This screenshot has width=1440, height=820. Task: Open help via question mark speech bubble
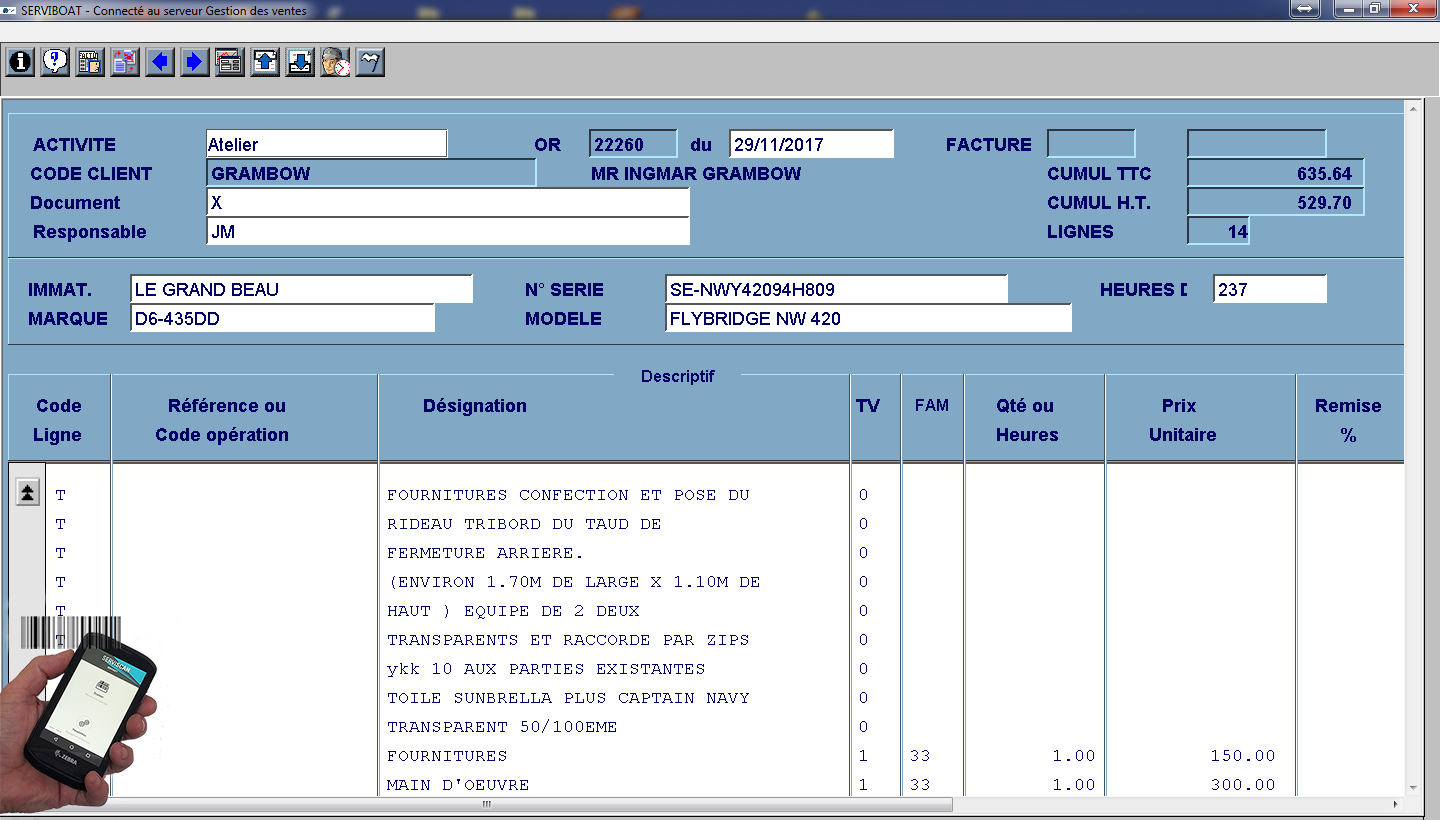click(x=55, y=62)
